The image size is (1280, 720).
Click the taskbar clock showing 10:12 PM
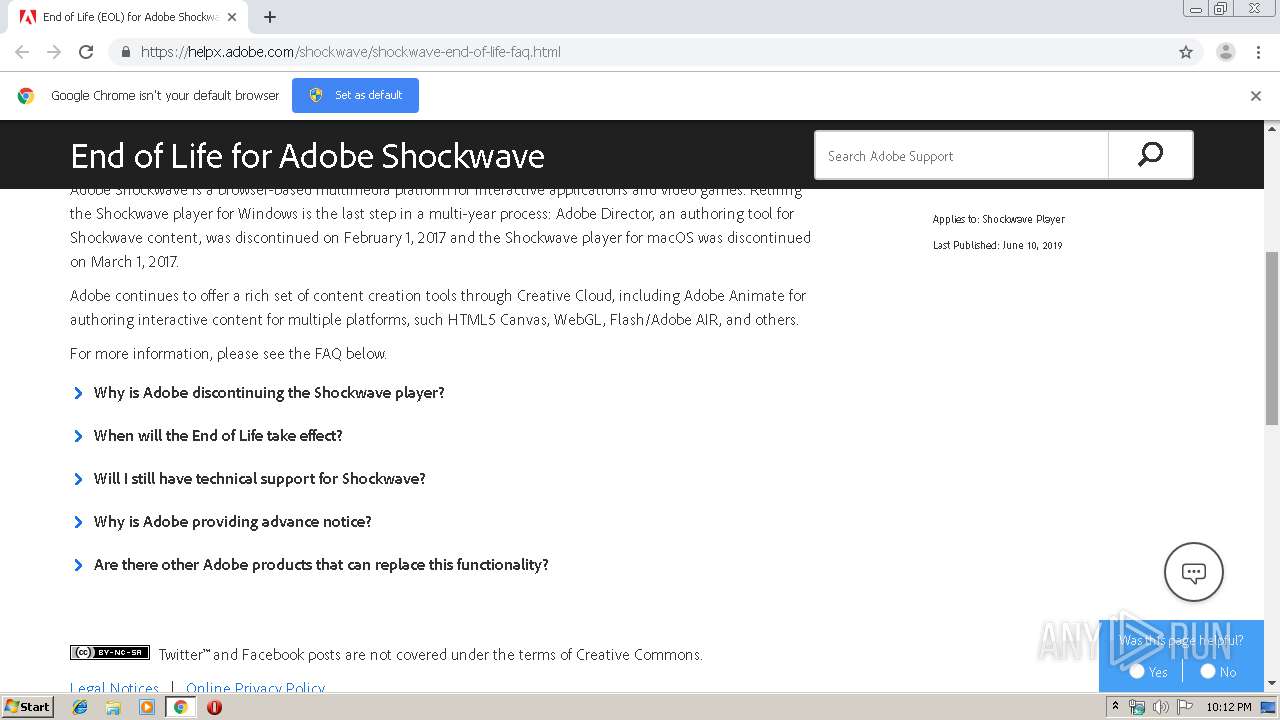[x=1229, y=707]
